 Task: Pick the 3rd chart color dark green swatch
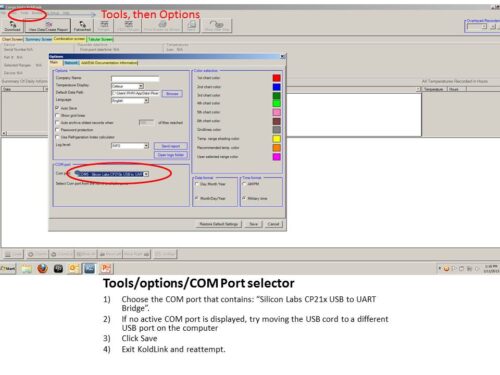[x=276, y=96]
